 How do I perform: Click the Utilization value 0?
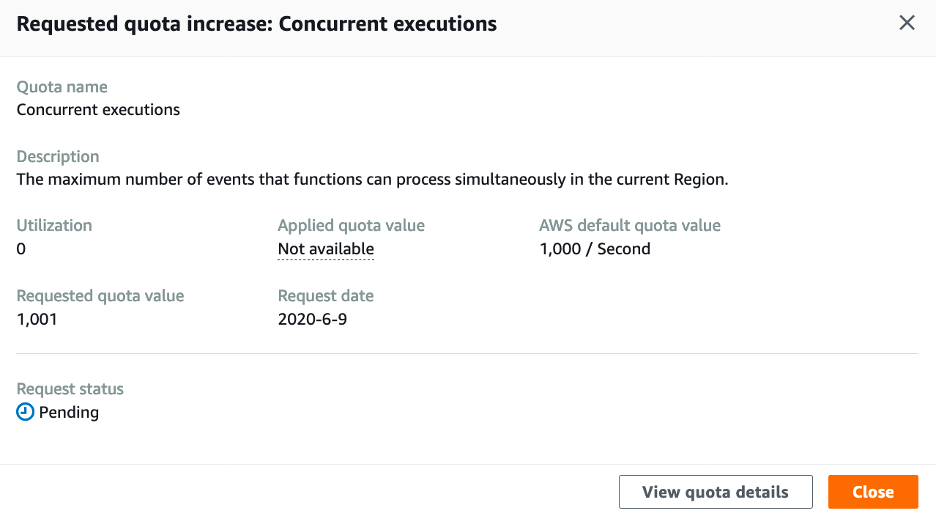click(x=21, y=248)
